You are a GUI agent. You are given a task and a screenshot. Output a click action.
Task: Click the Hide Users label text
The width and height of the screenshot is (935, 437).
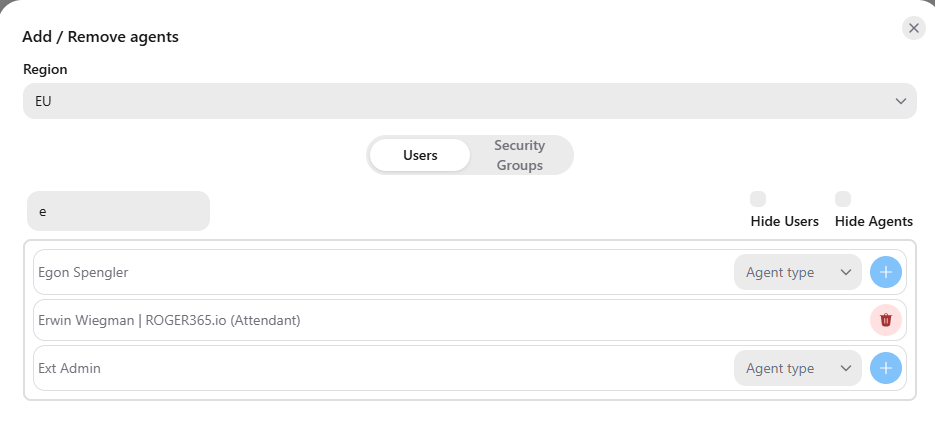[784, 222]
